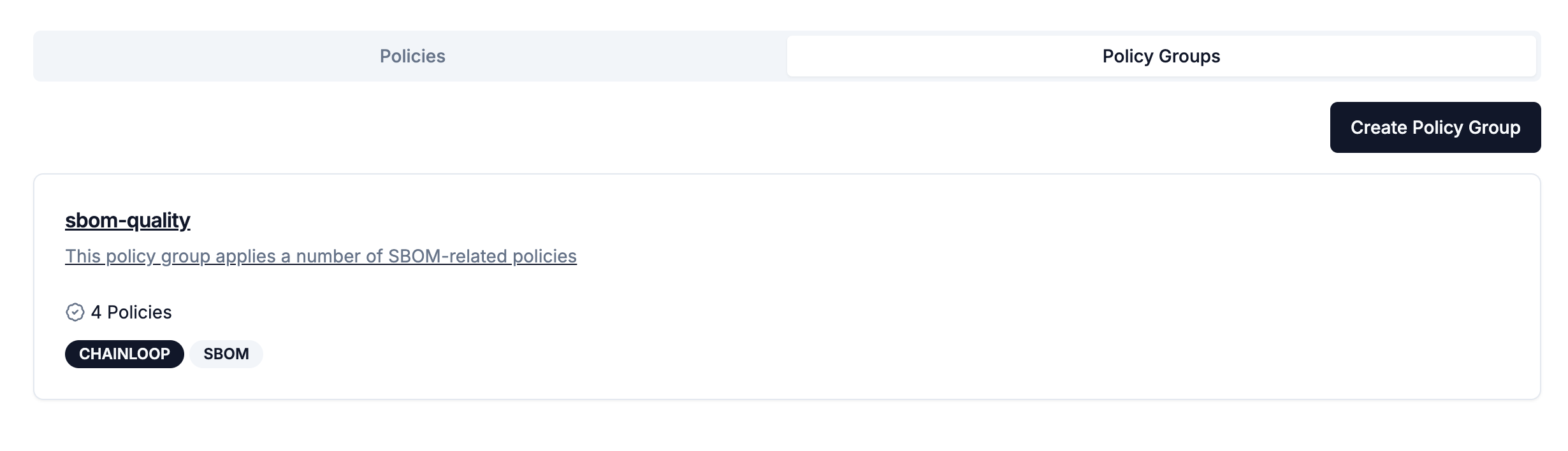
Task: Click the verified badge icon beside 4 Policies
Action: 75,312
